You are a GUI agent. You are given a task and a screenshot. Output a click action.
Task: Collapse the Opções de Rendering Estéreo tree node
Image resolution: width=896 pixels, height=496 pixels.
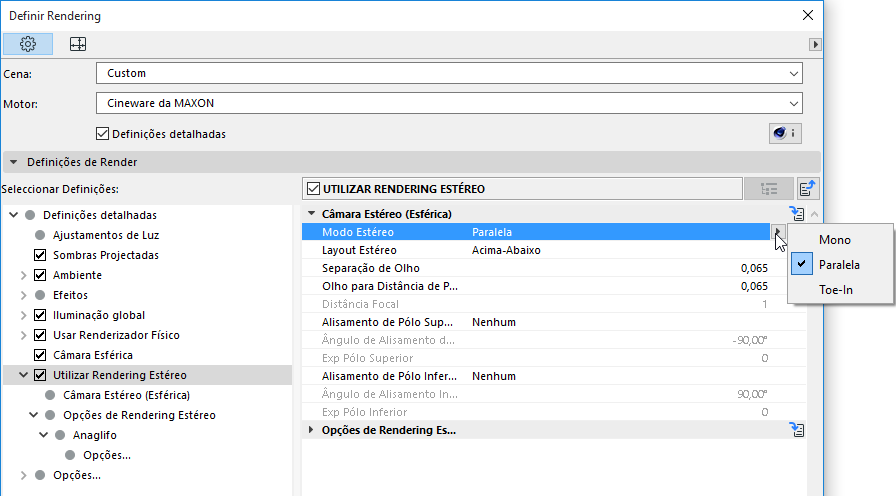(34, 415)
